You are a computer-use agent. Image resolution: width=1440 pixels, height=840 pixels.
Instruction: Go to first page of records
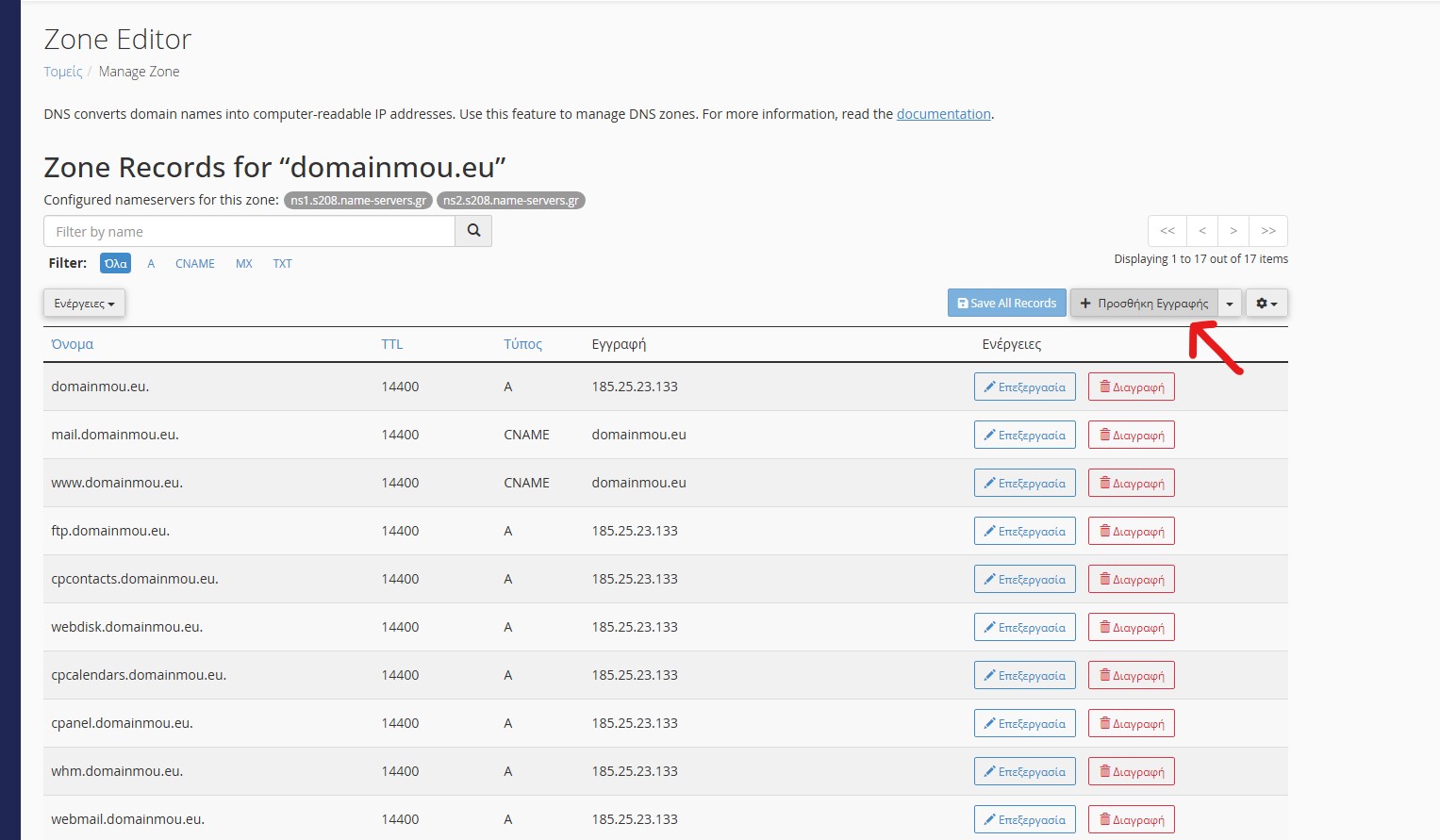pos(1167,231)
